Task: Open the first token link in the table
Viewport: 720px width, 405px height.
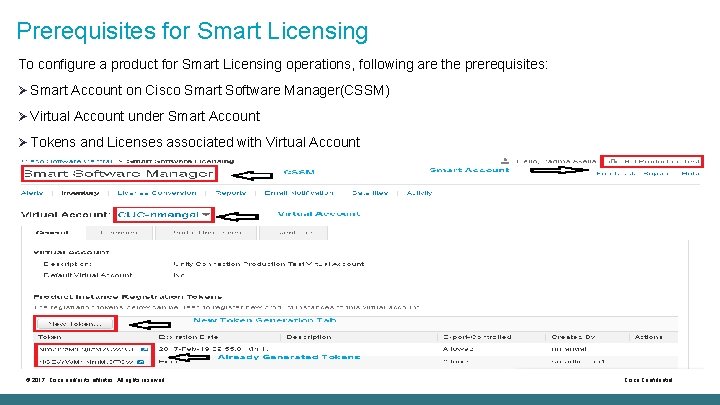Action: 88,349
